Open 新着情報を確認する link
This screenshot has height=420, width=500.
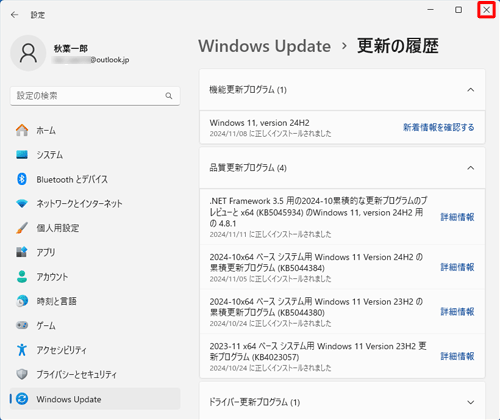pyautogui.click(x=439, y=127)
